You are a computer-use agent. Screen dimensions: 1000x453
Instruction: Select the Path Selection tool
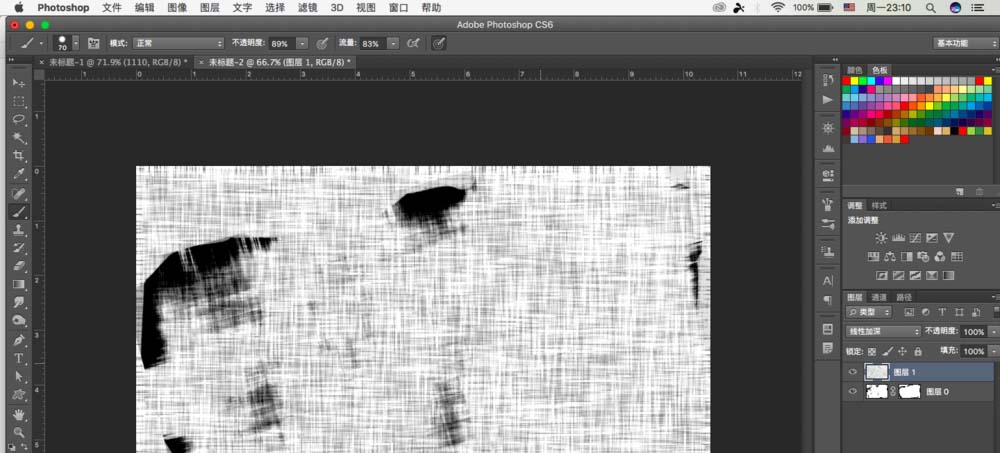pyautogui.click(x=19, y=376)
